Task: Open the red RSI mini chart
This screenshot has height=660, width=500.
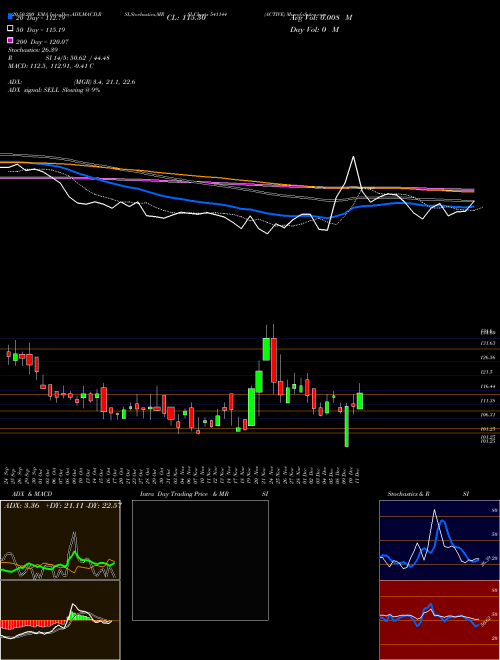Action: (x=439, y=620)
